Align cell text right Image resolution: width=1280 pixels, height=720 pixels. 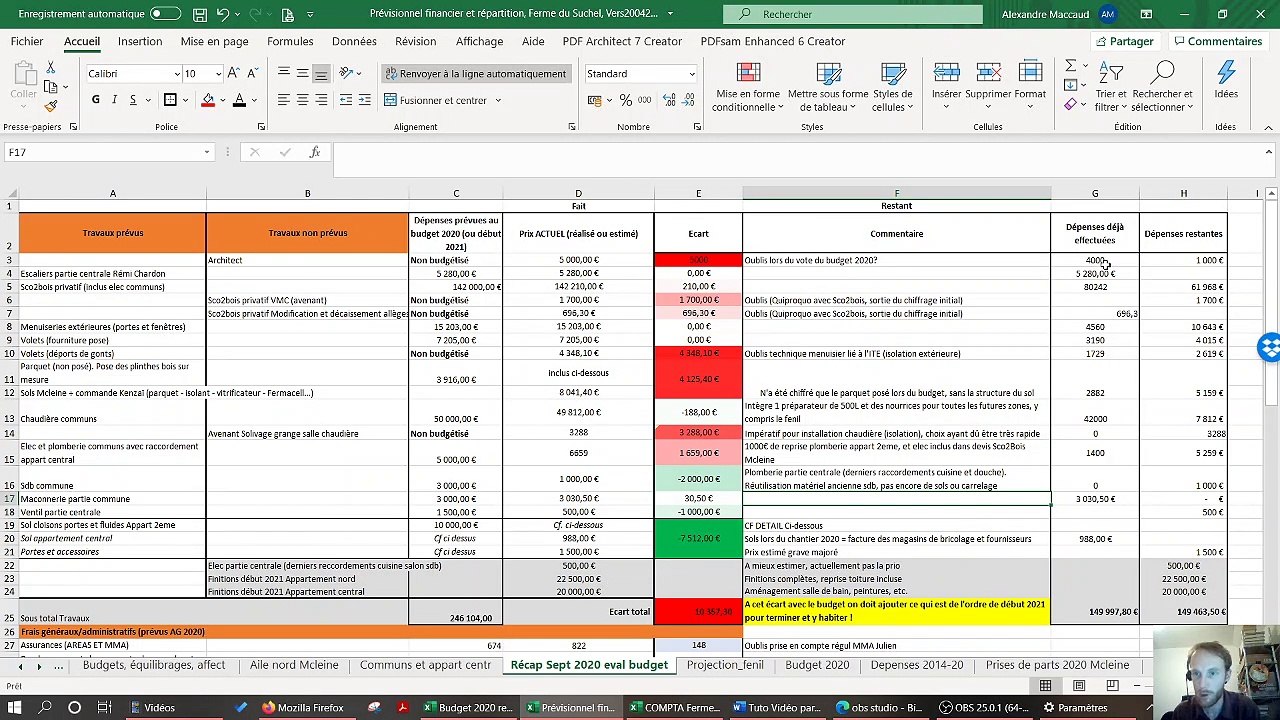(x=321, y=100)
